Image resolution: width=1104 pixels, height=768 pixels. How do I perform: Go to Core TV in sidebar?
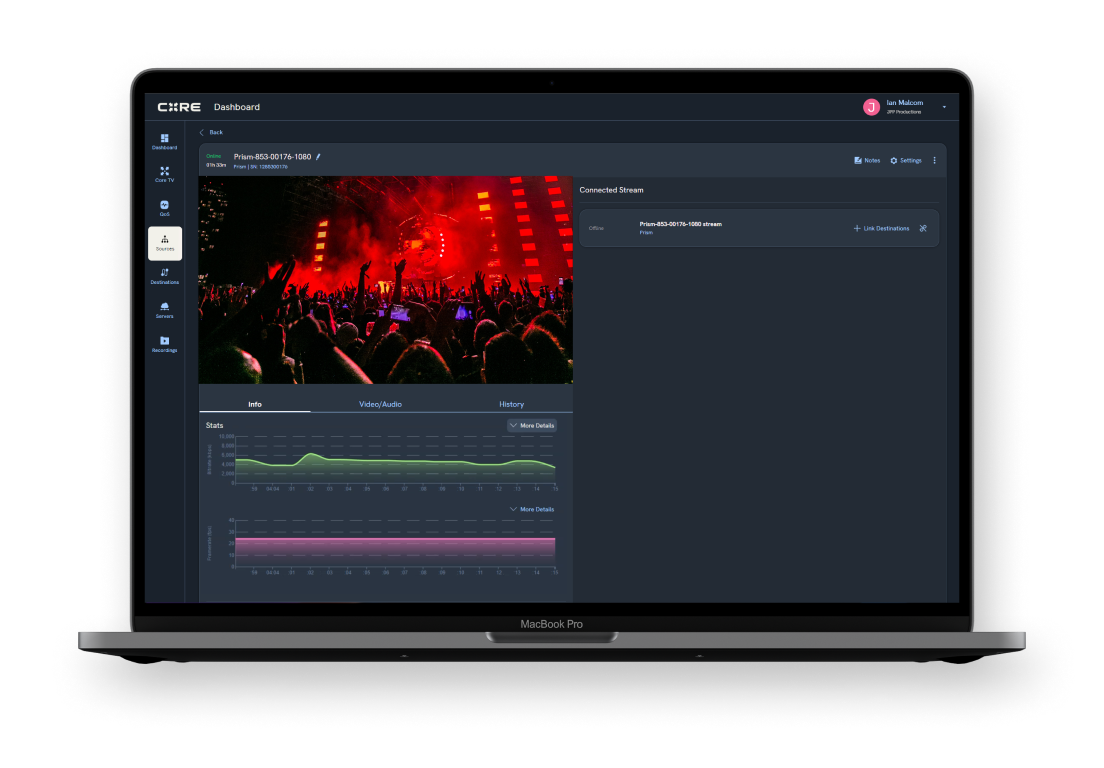[164, 174]
